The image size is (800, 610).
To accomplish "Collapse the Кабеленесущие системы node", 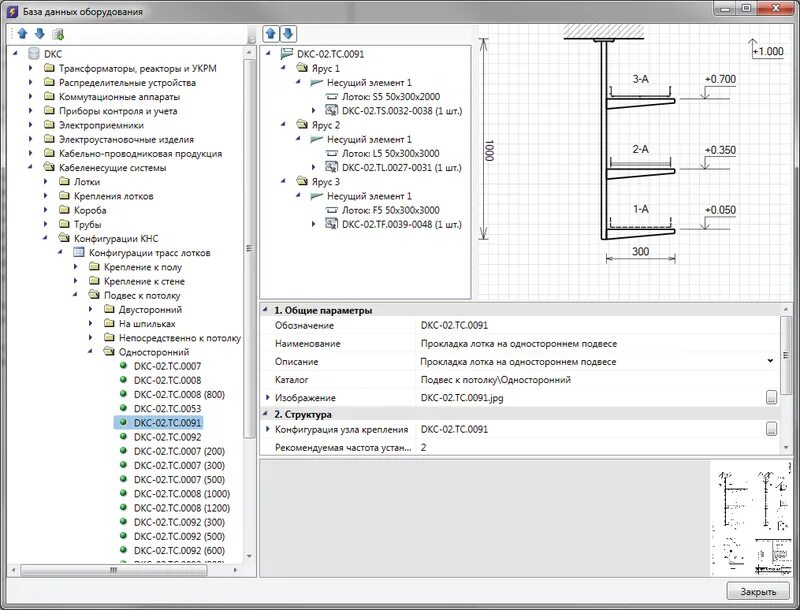I will pyautogui.click(x=31, y=166).
